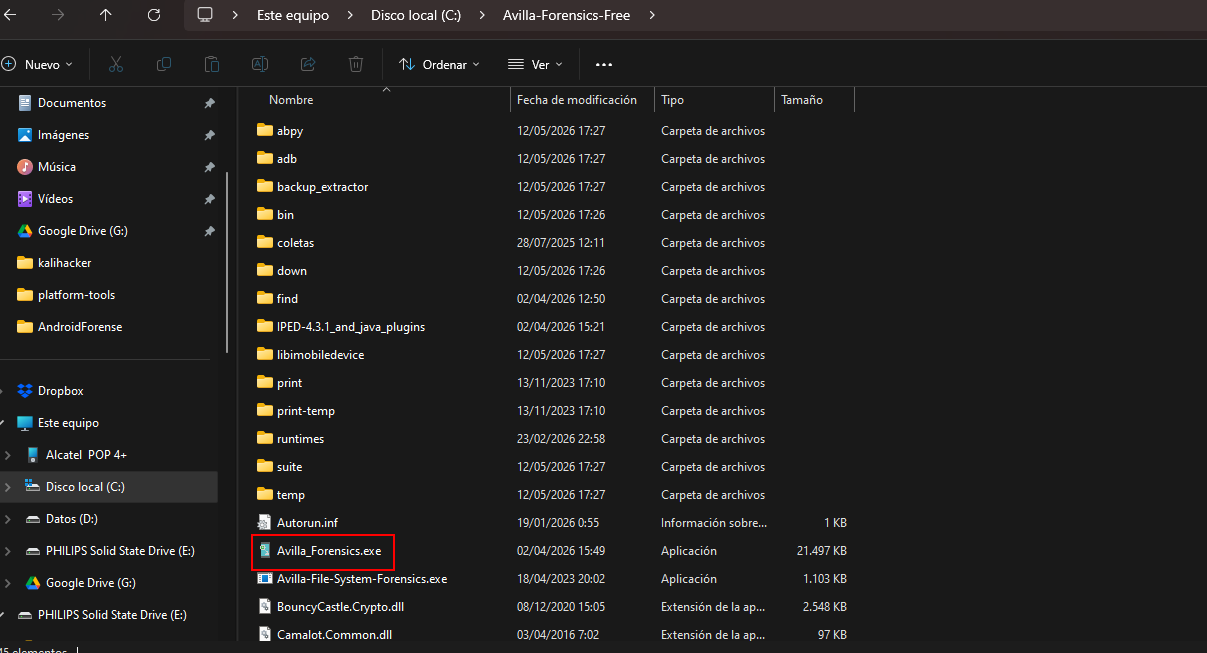Open the Ver view dropdown
This screenshot has height=653, width=1207.
coord(536,64)
